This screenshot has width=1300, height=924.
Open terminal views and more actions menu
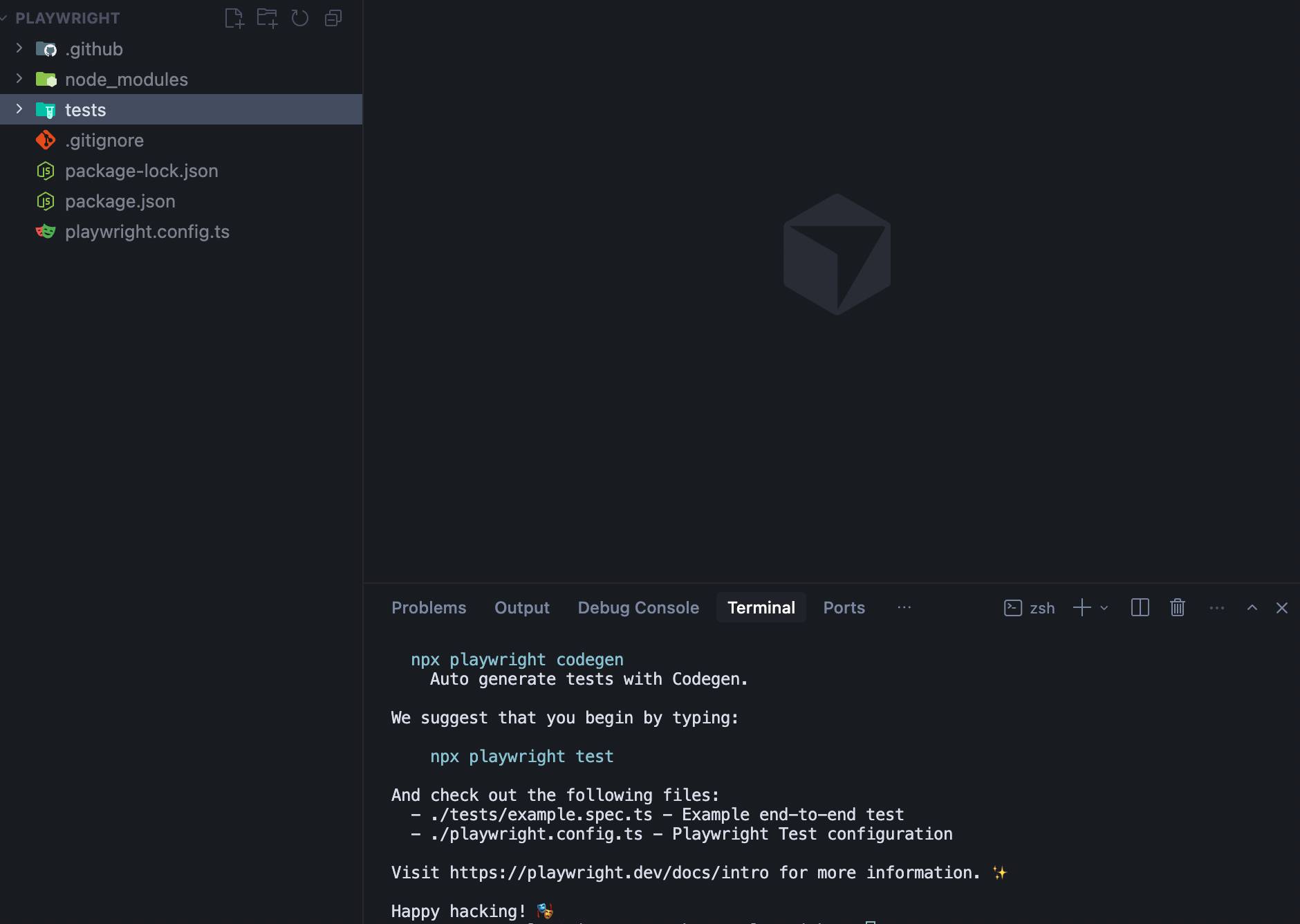[x=1217, y=608]
